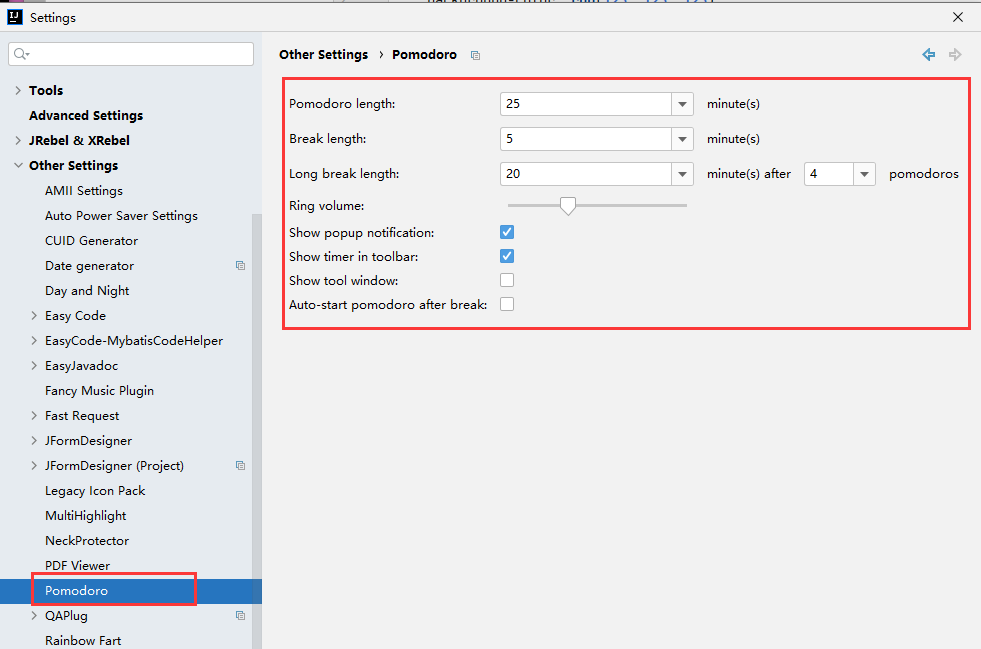981x649 pixels.
Task: Open AMII Settings page
Action: coord(84,190)
